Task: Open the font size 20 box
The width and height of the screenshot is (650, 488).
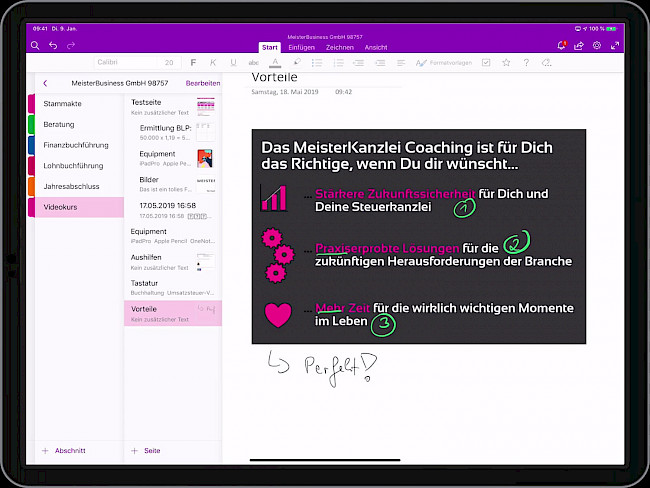Action: pyautogui.click(x=169, y=62)
